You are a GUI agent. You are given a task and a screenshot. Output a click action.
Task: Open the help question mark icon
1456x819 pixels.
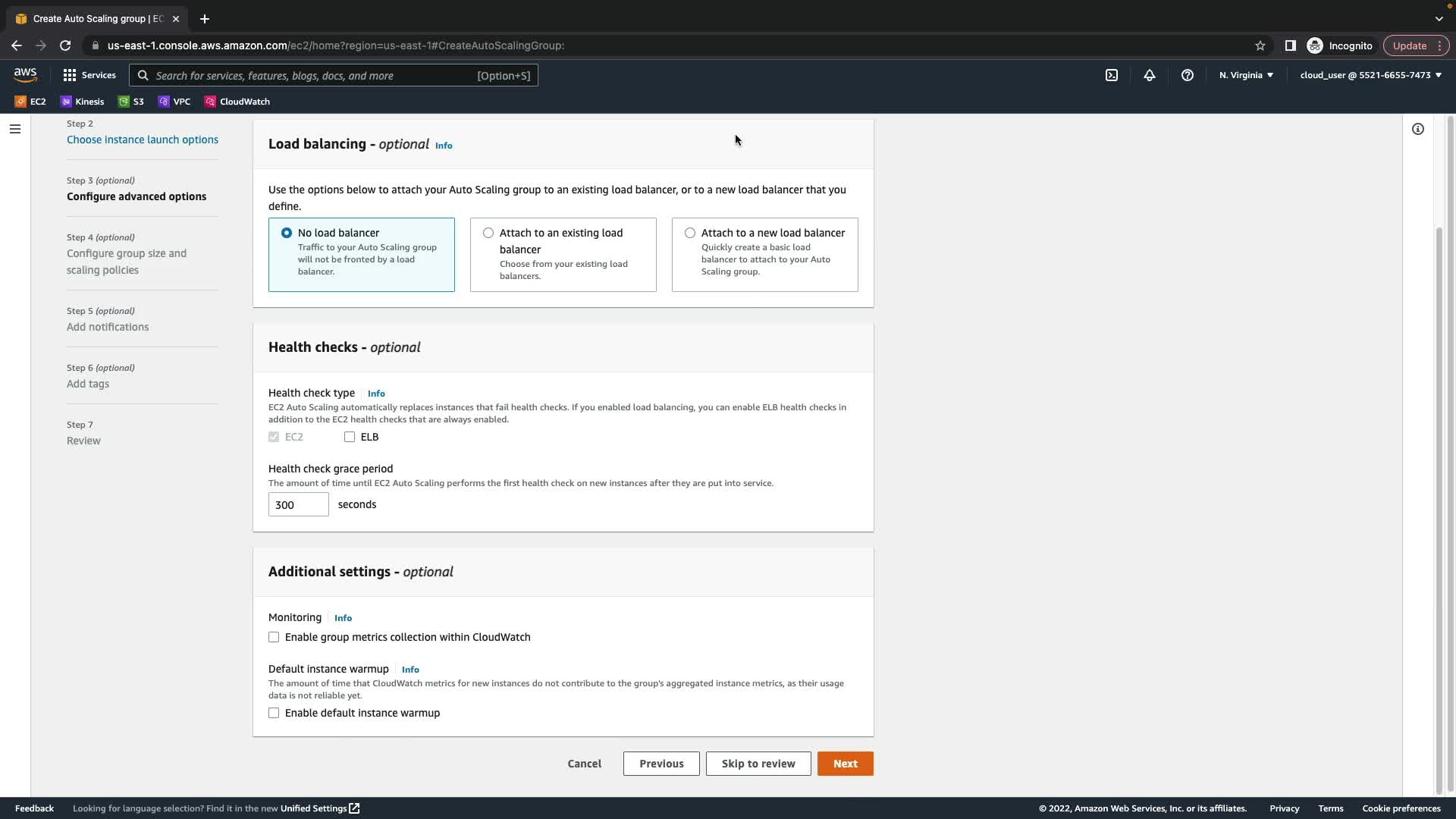(x=1188, y=75)
